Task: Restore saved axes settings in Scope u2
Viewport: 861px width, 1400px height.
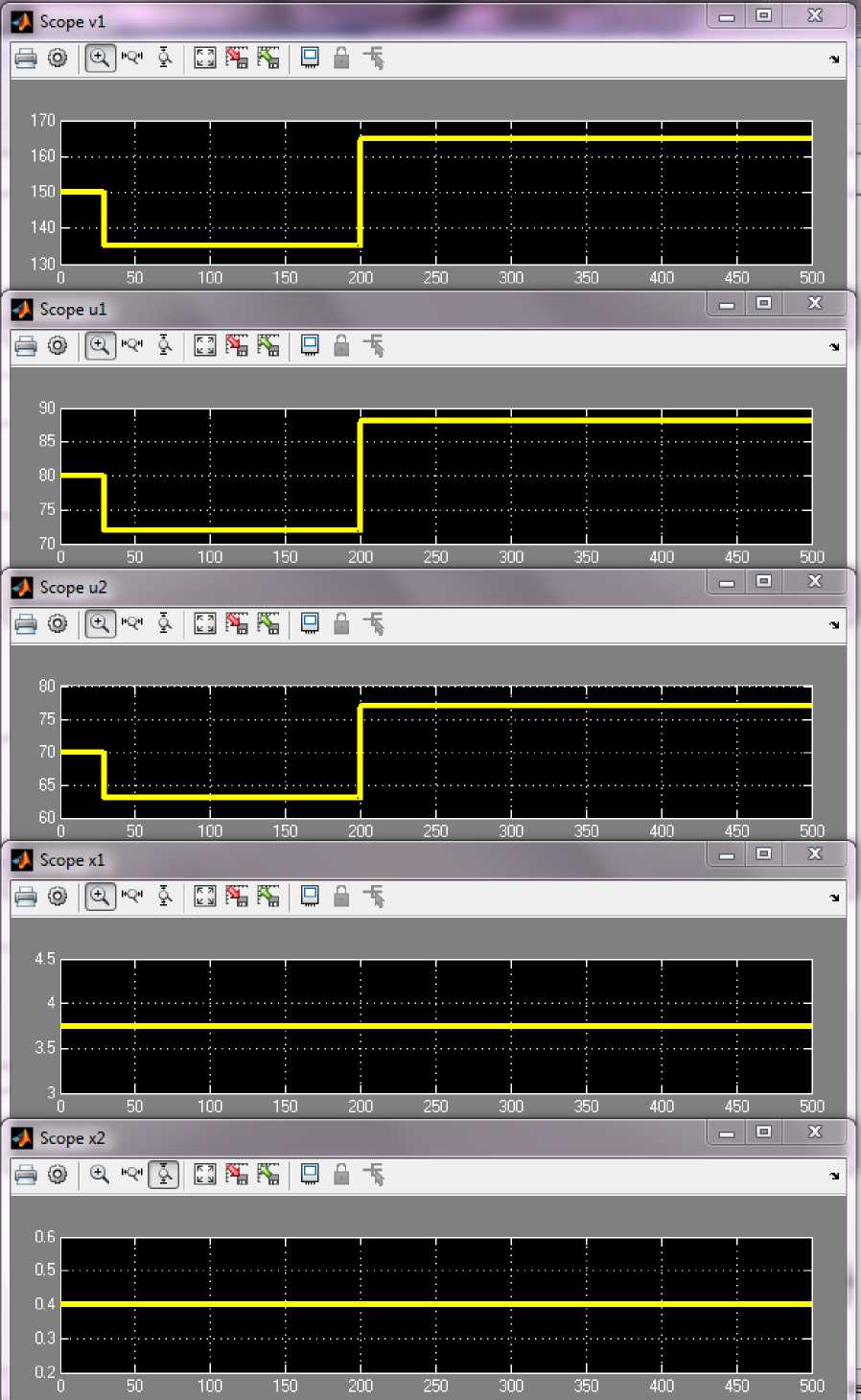Action: 268,624
